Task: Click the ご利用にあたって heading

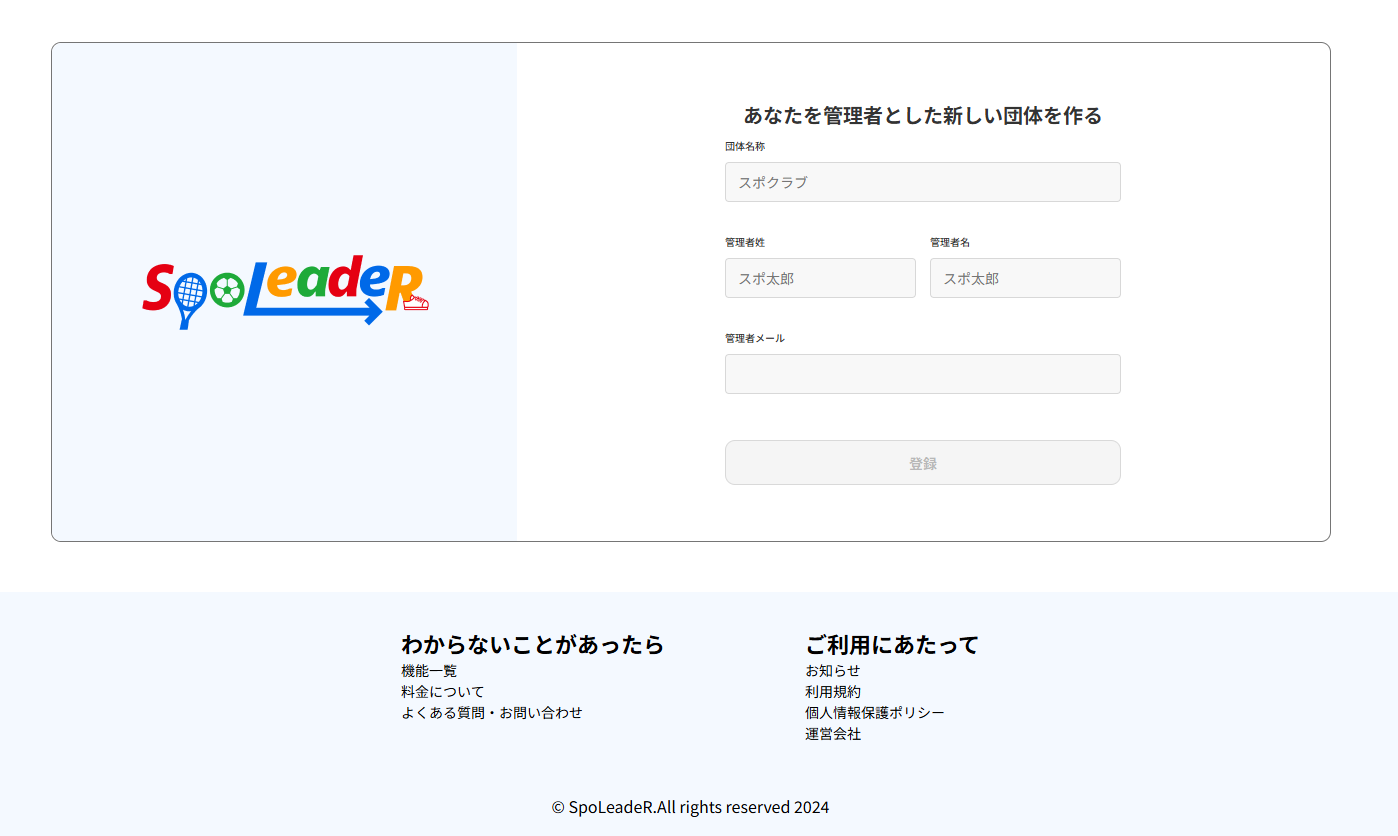Action: click(892, 644)
